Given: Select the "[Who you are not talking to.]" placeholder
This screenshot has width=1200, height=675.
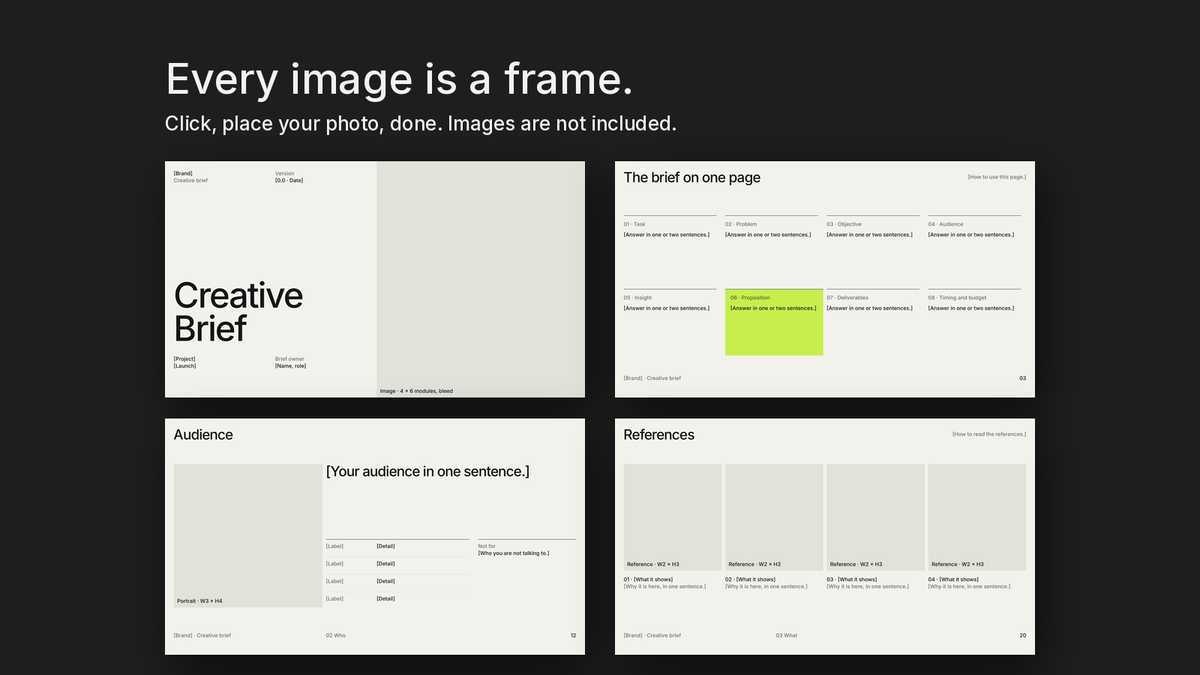Looking at the screenshot, I should pos(514,553).
